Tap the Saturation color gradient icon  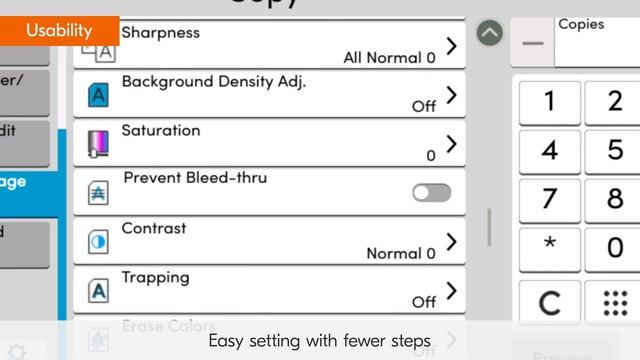(x=98, y=144)
